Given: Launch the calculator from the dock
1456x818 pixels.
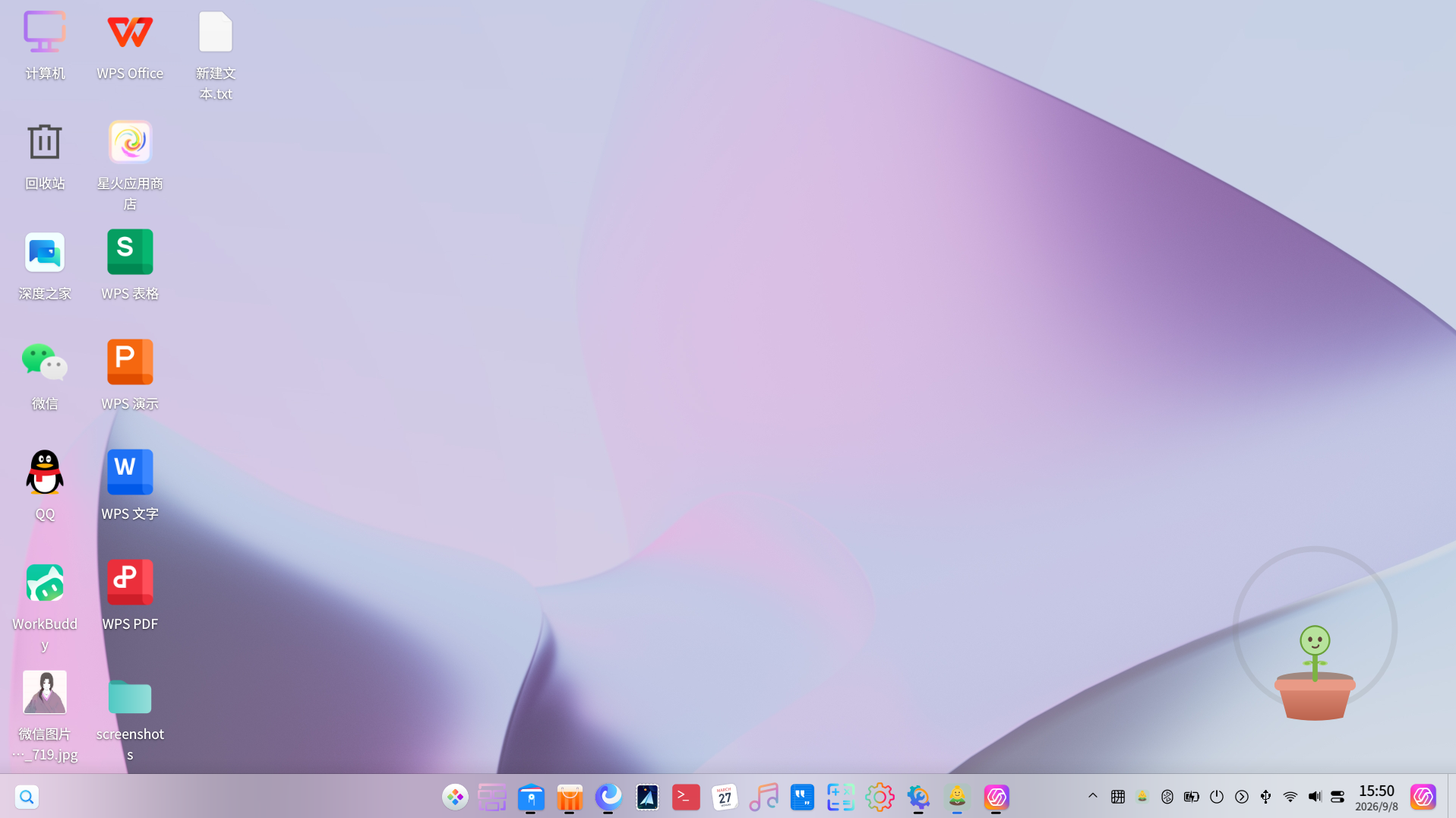Looking at the screenshot, I should click(841, 797).
